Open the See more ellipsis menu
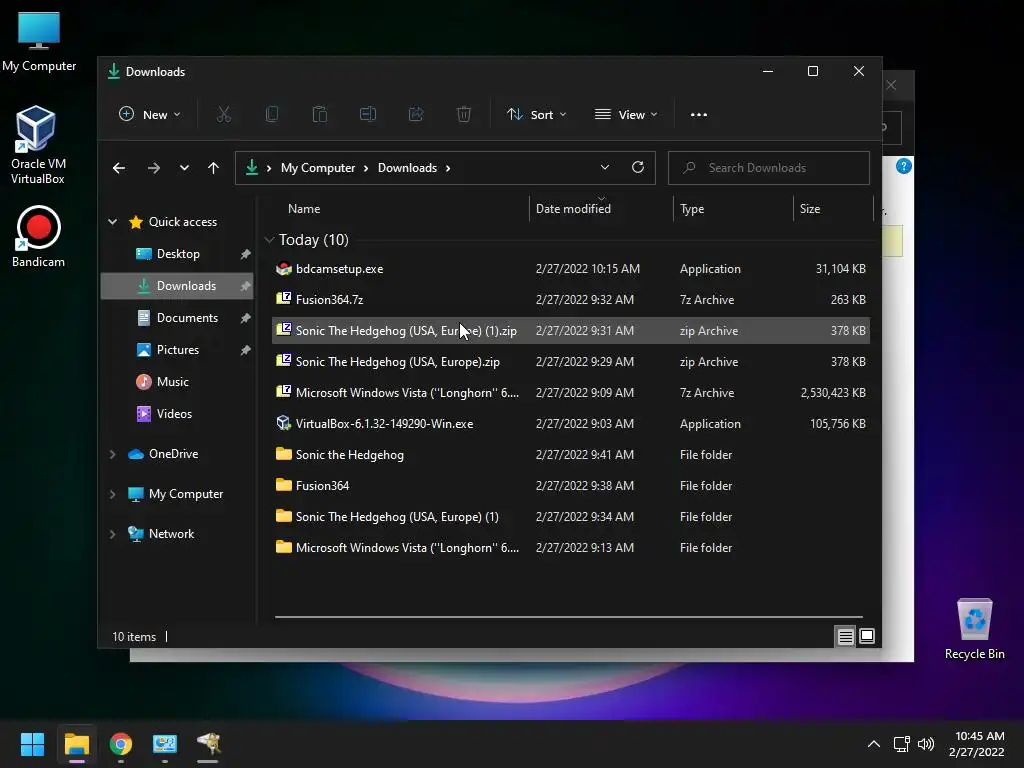The height and width of the screenshot is (768, 1024). coord(699,114)
